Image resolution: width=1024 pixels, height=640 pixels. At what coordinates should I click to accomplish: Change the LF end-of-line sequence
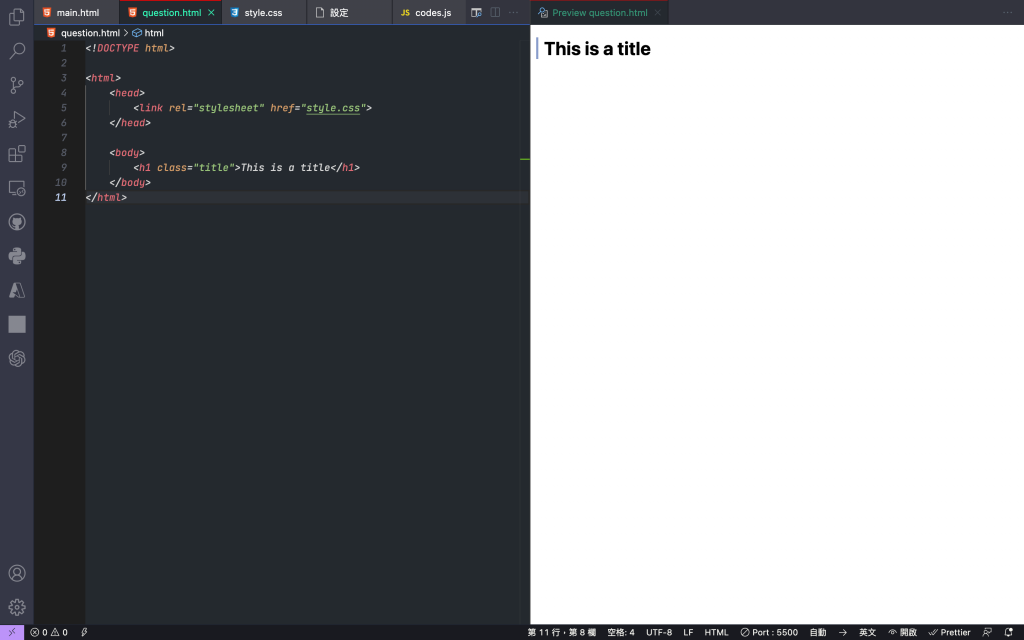[x=688, y=632]
